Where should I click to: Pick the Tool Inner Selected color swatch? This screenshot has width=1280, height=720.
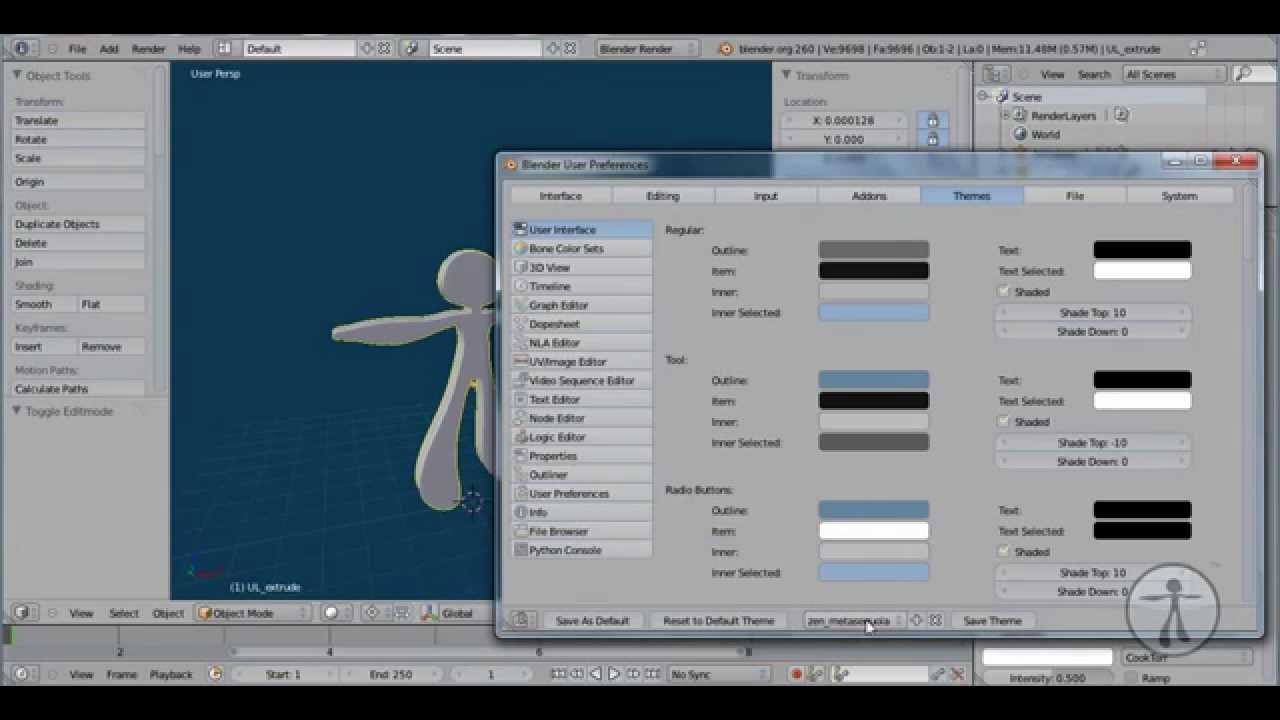[x=874, y=442]
